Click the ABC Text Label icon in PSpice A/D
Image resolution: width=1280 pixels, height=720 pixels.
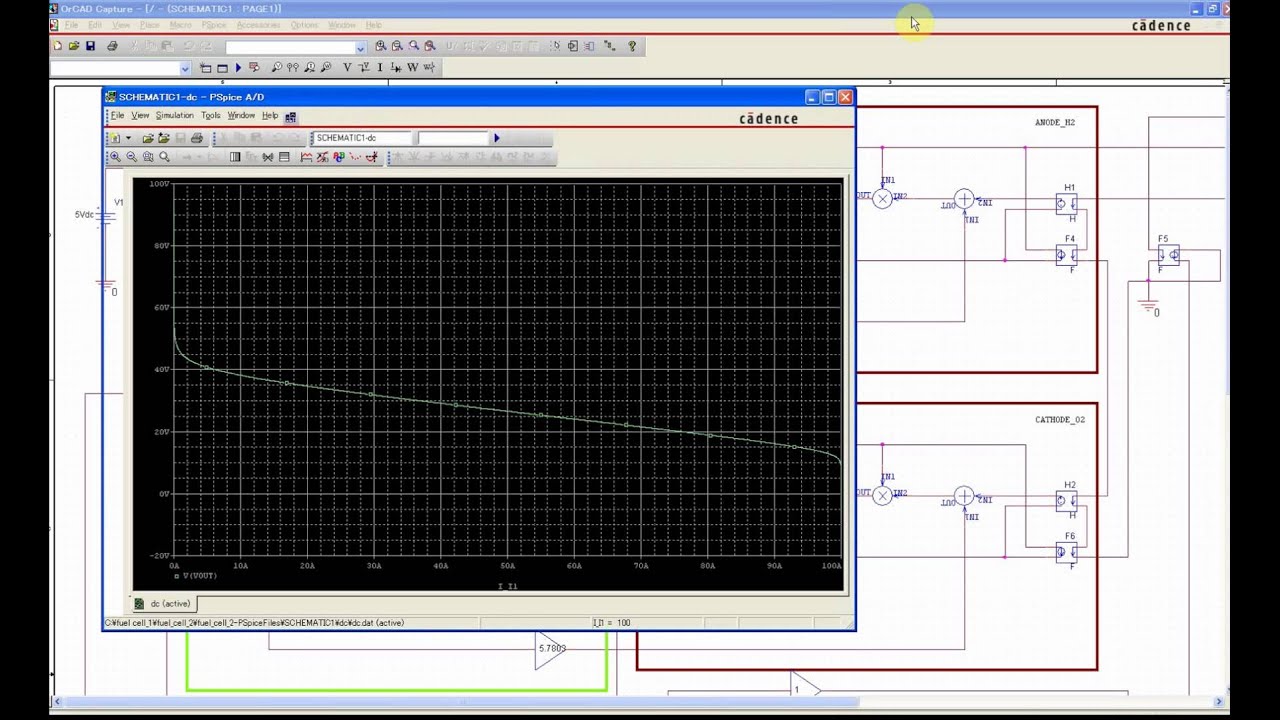[x=338, y=157]
